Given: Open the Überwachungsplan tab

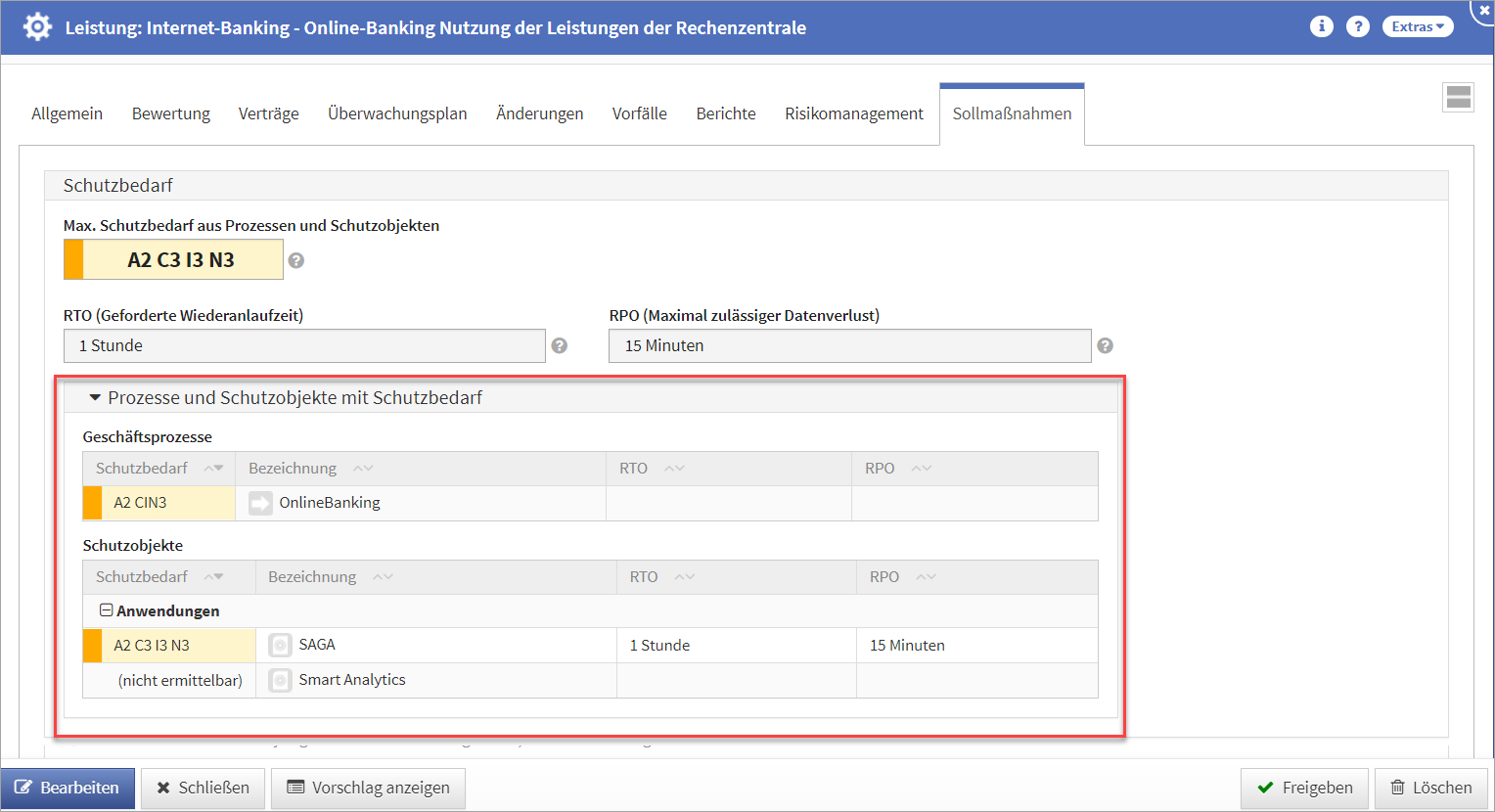Looking at the screenshot, I should click(x=397, y=113).
